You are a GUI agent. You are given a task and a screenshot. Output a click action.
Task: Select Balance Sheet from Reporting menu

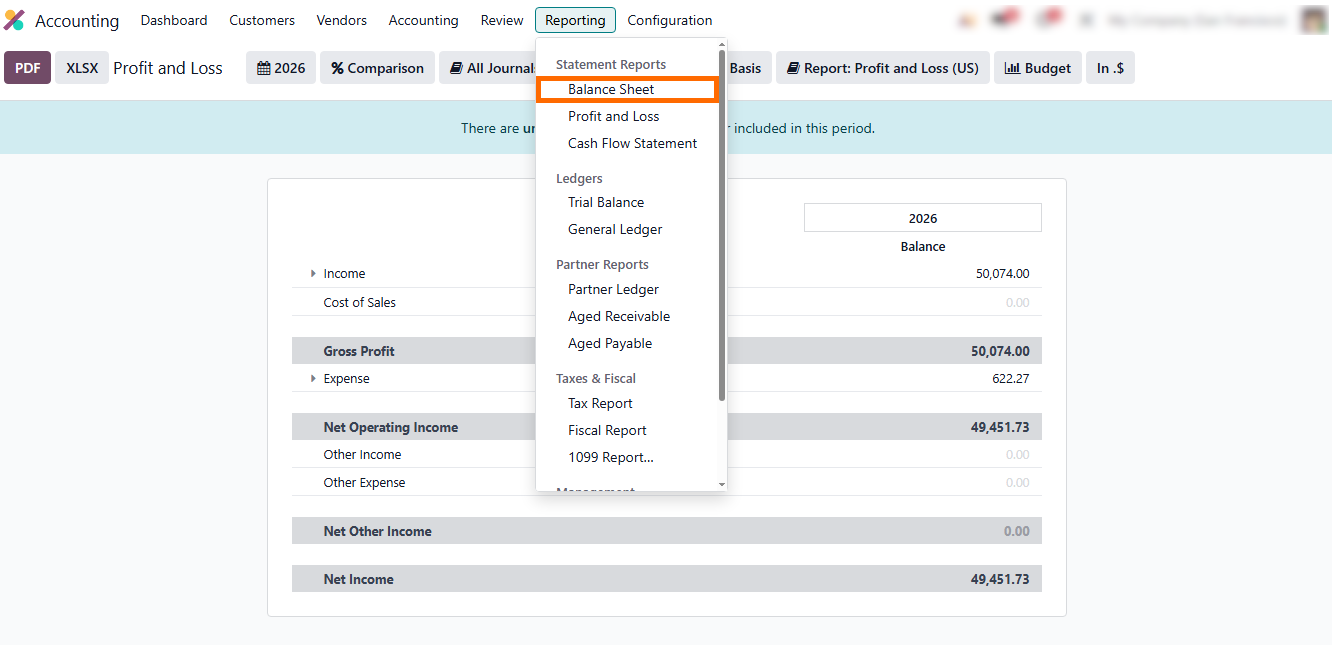tap(611, 89)
